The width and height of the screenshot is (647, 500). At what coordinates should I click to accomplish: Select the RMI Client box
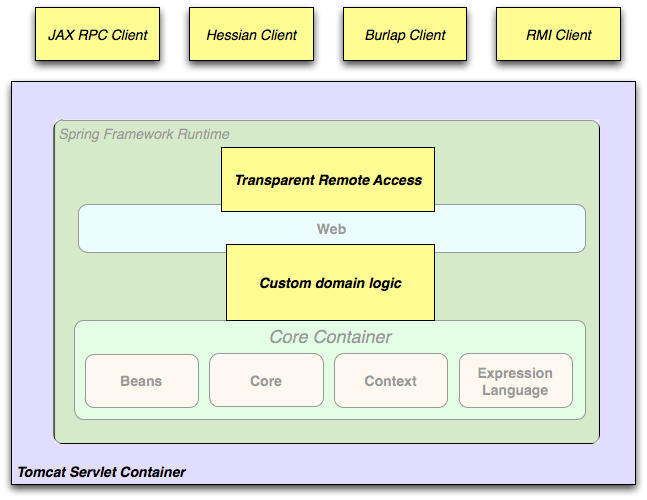point(558,34)
